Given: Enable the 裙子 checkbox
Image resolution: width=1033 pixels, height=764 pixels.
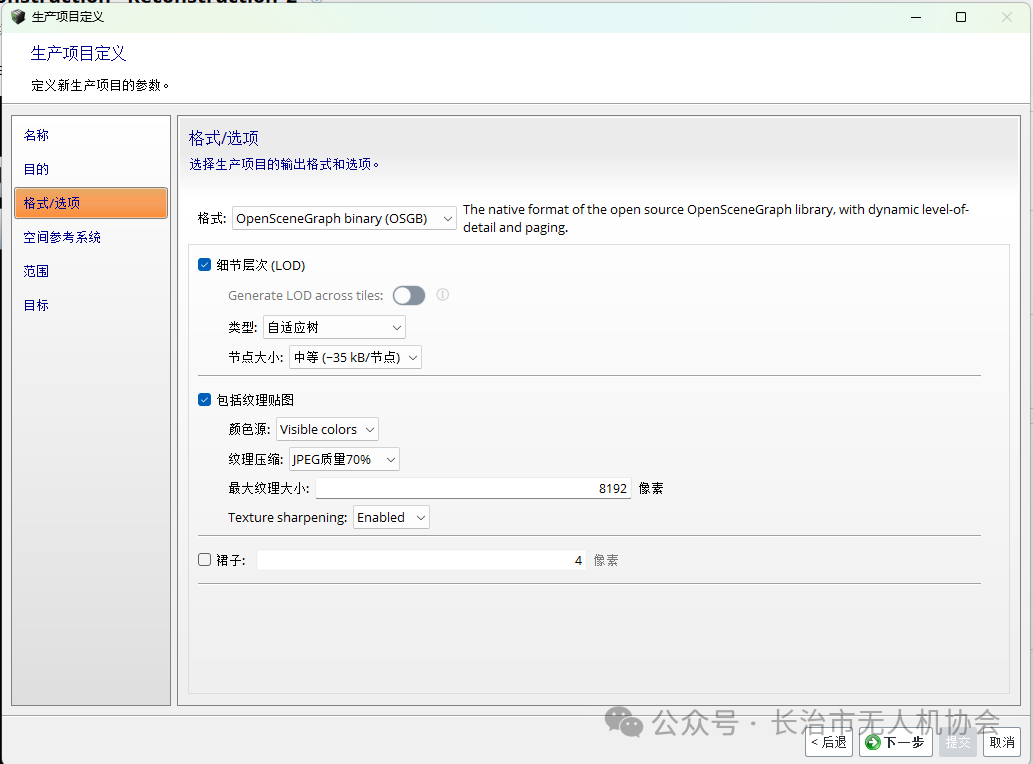Looking at the screenshot, I should (x=205, y=560).
